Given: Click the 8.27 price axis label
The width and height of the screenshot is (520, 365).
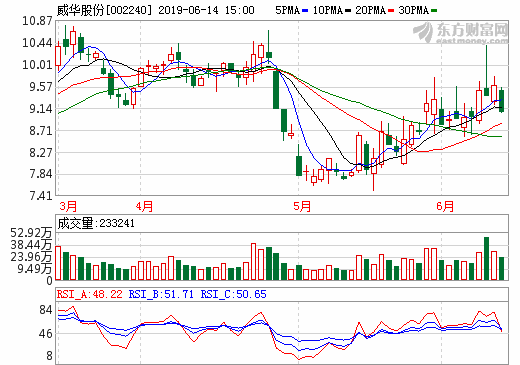Looking at the screenshot, I should [41, 153].
